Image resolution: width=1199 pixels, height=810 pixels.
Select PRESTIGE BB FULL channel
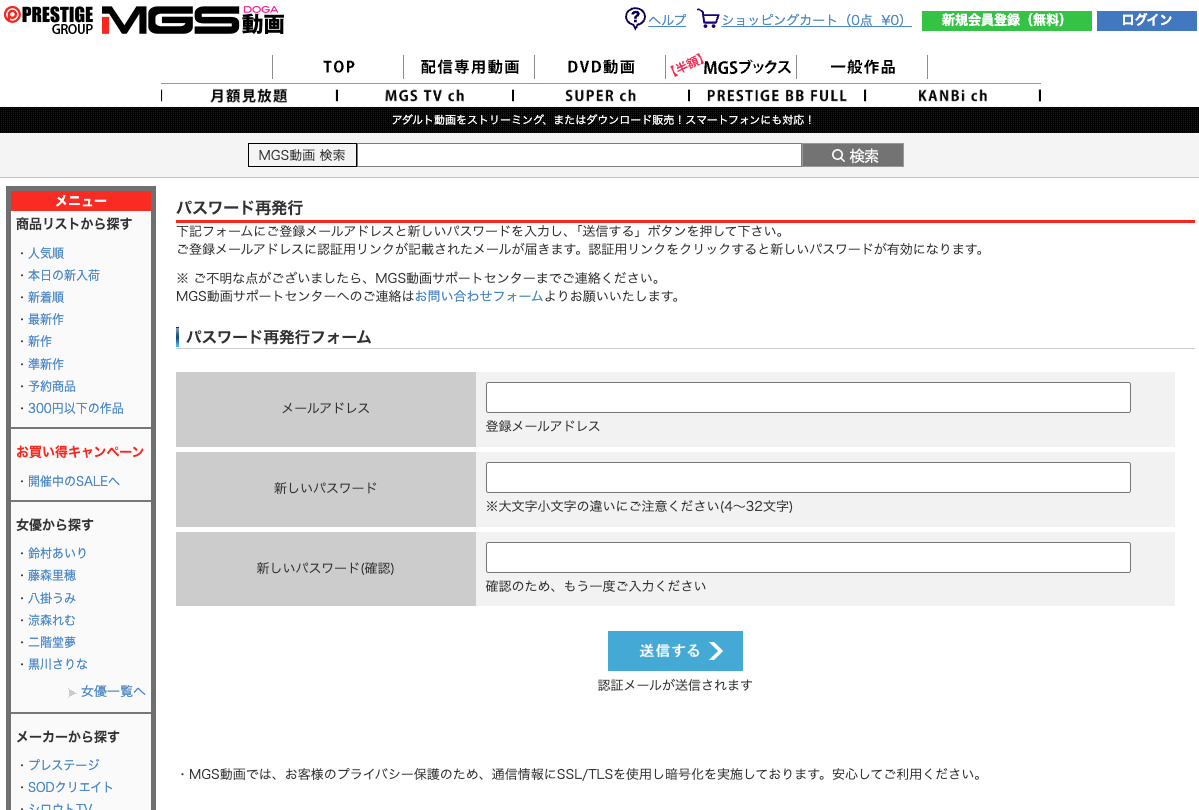(x=777, y=96)
